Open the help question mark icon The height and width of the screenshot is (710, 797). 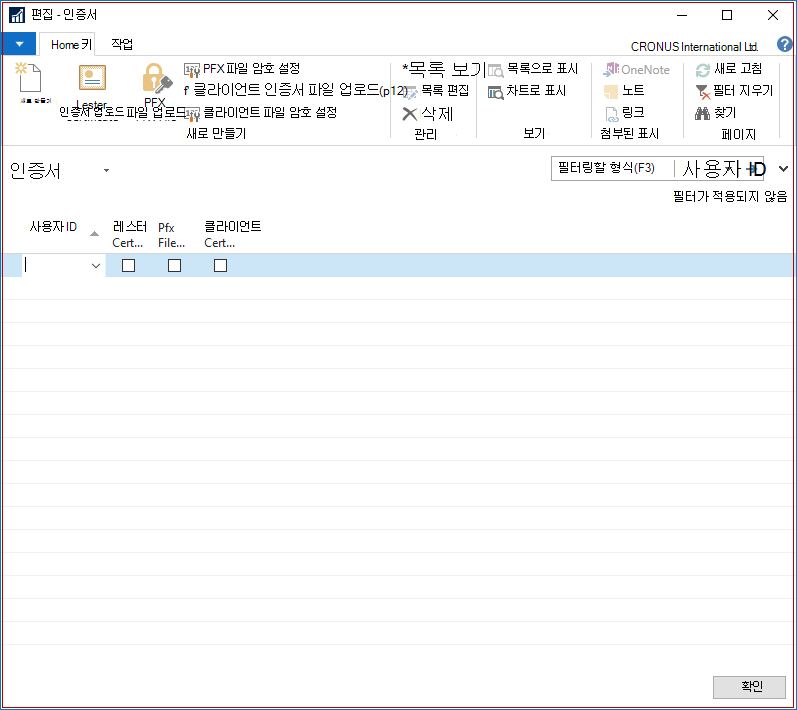784,44
